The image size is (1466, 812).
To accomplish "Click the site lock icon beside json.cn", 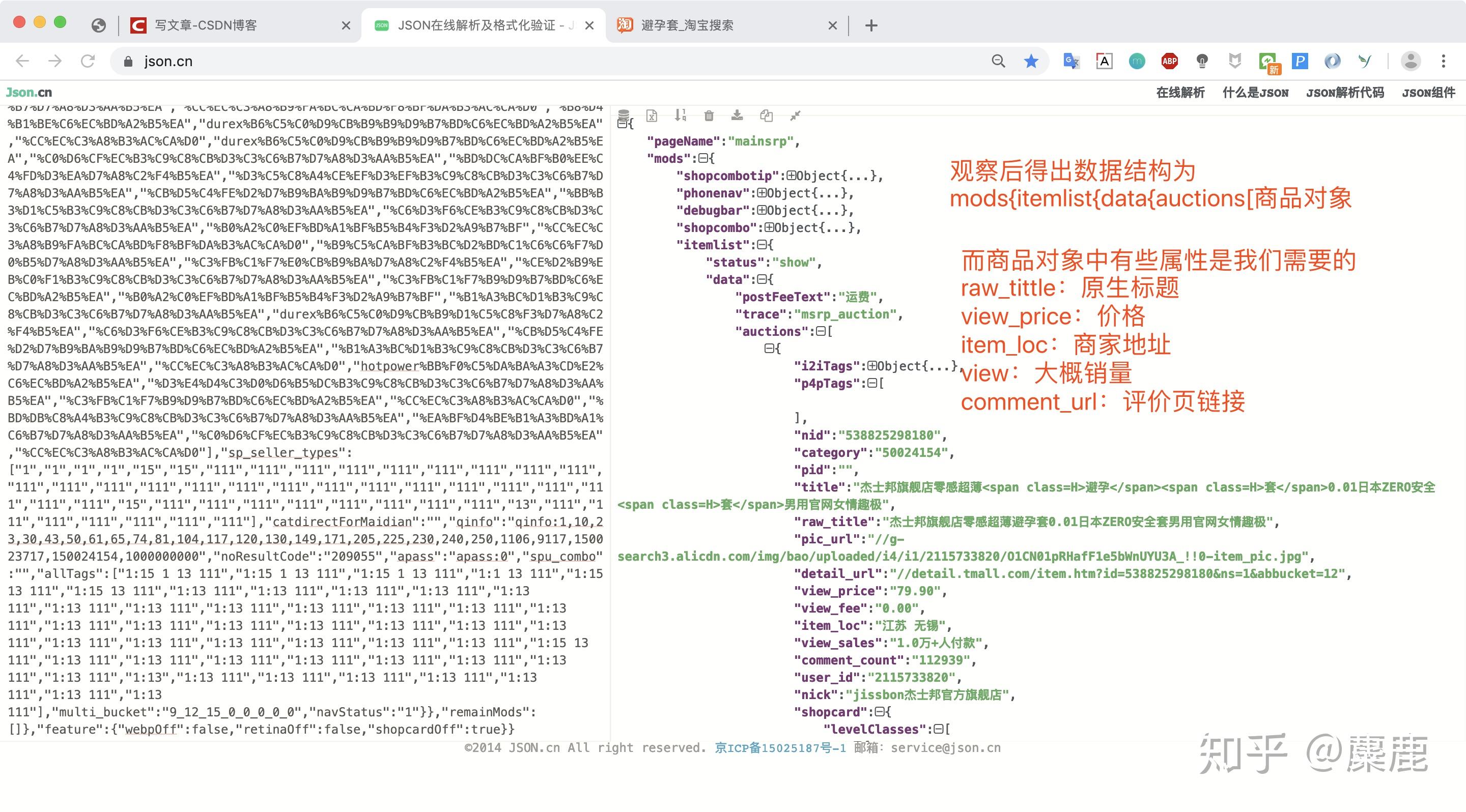I will 127,62.
